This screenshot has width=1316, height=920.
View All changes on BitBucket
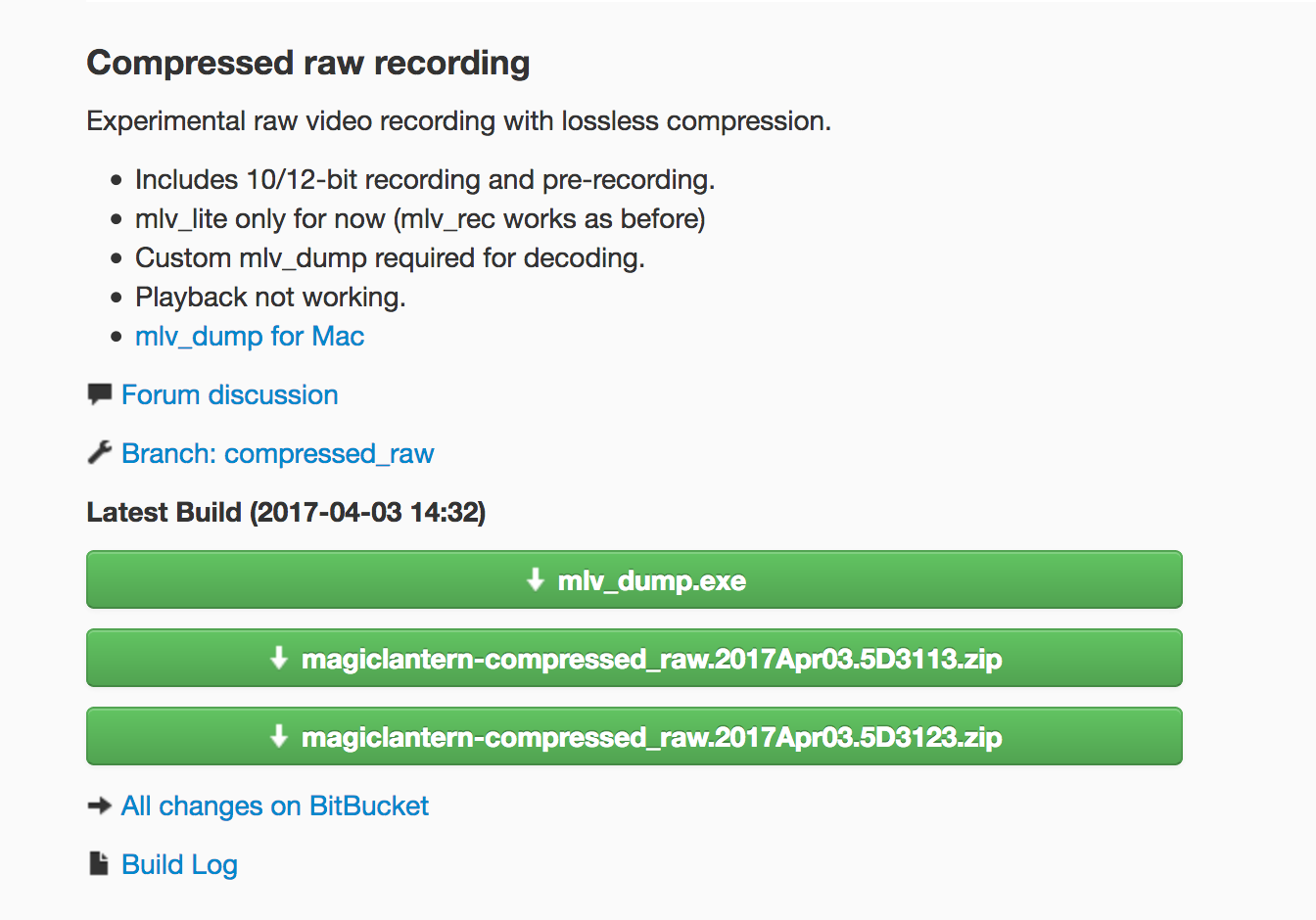[x=275, y=806]
